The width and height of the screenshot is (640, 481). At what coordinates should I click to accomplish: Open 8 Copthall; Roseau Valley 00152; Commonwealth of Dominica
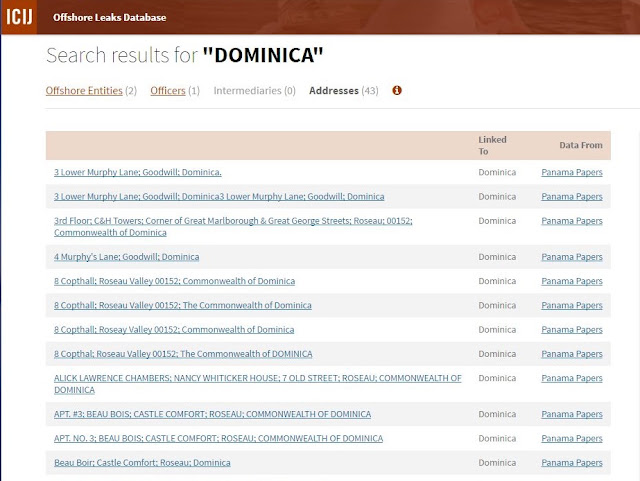click(x=174, y=281)
